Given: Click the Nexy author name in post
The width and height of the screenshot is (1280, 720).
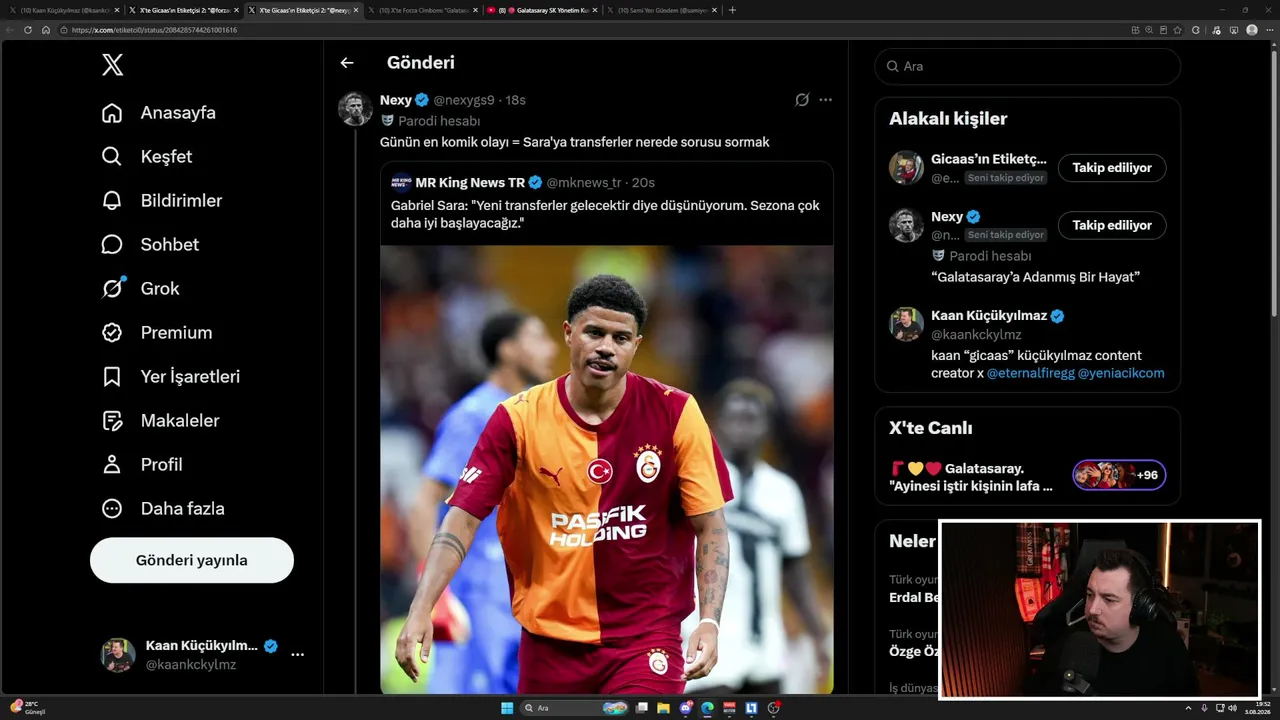Looking at the screenshot, I should pyautogui.click(x=396, y=100).
